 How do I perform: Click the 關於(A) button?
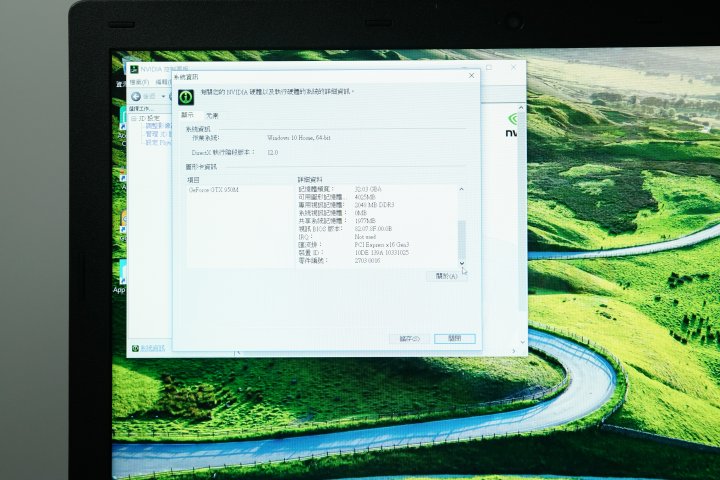pos(446,276)
